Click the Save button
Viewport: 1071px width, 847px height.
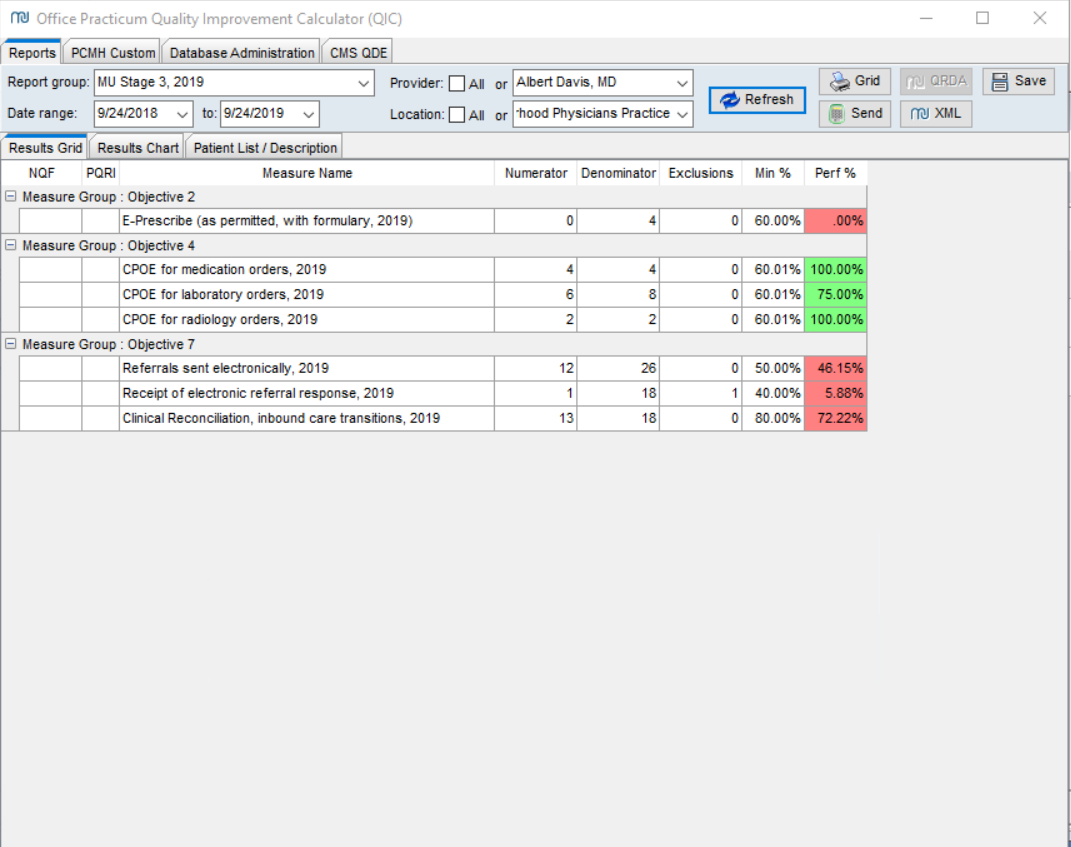coord(1018,81)
